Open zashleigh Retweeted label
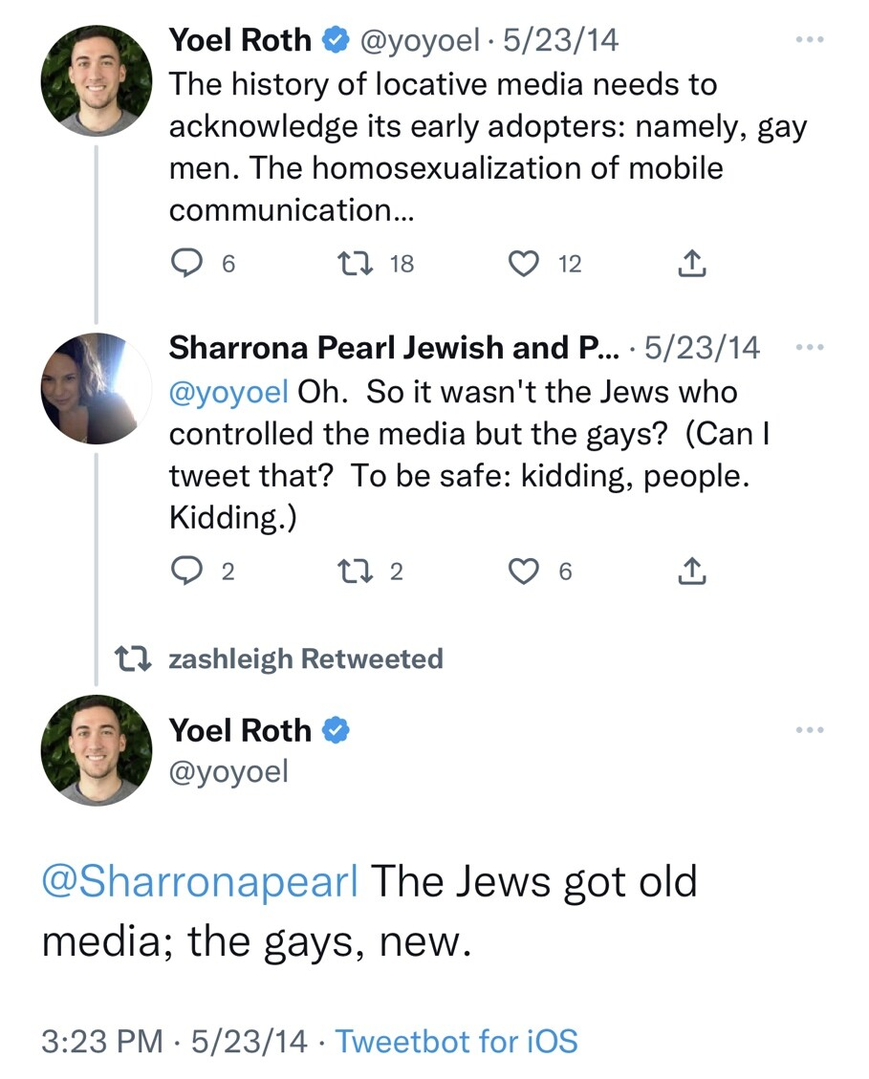The width and height of the screenshot is (869, 1079). (304, 659)
